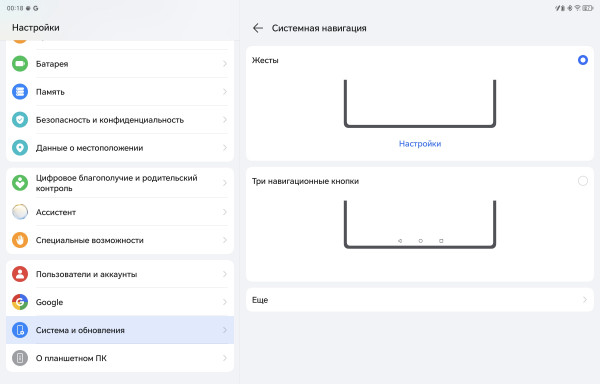Click the blue Настройки link under gestures
Image resolution: width=600 pixels, height=384 pixels.
pyautogui.click(x=420, y=144)
